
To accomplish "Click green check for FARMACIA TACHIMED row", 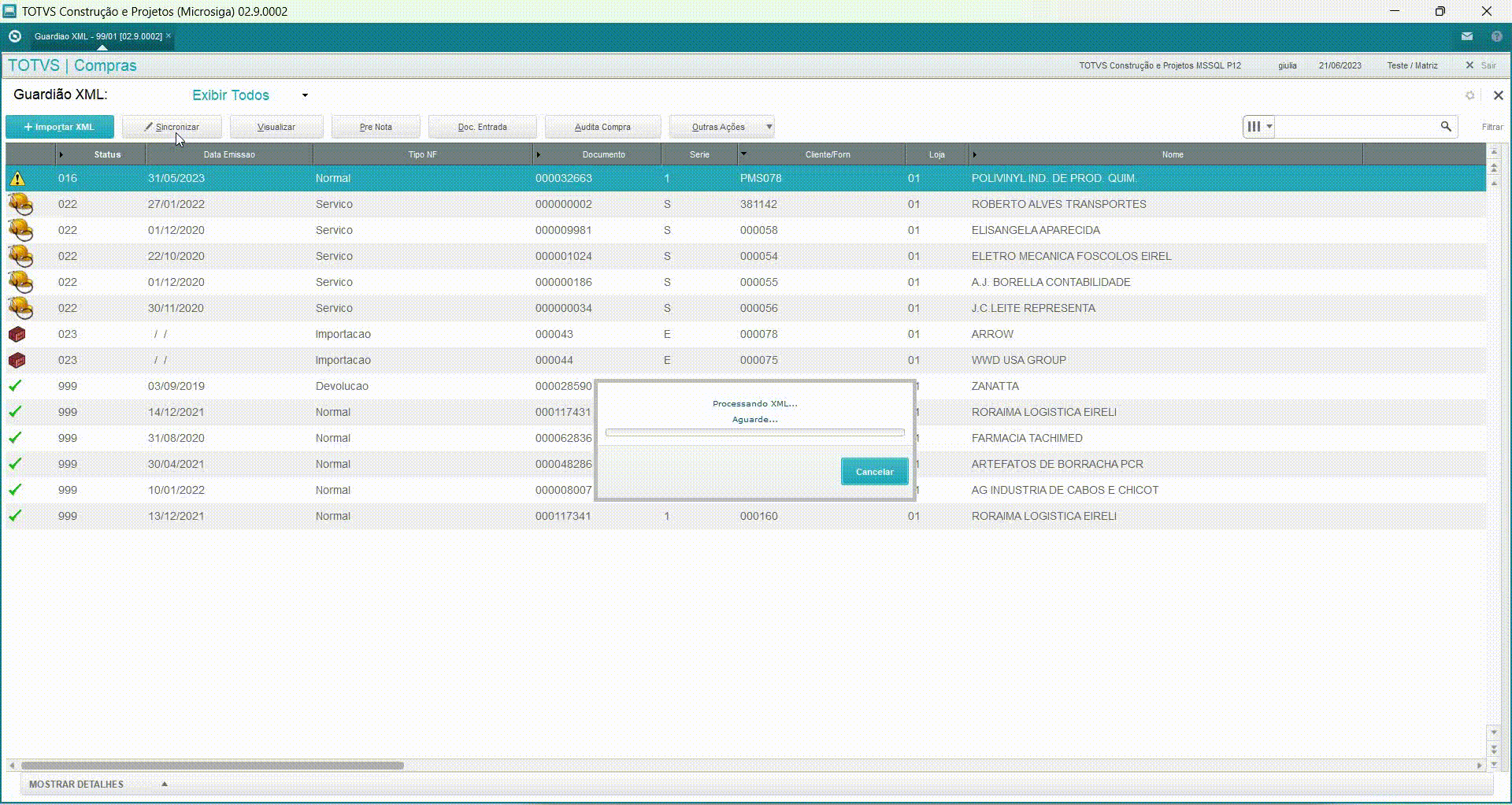I will 15,438.
